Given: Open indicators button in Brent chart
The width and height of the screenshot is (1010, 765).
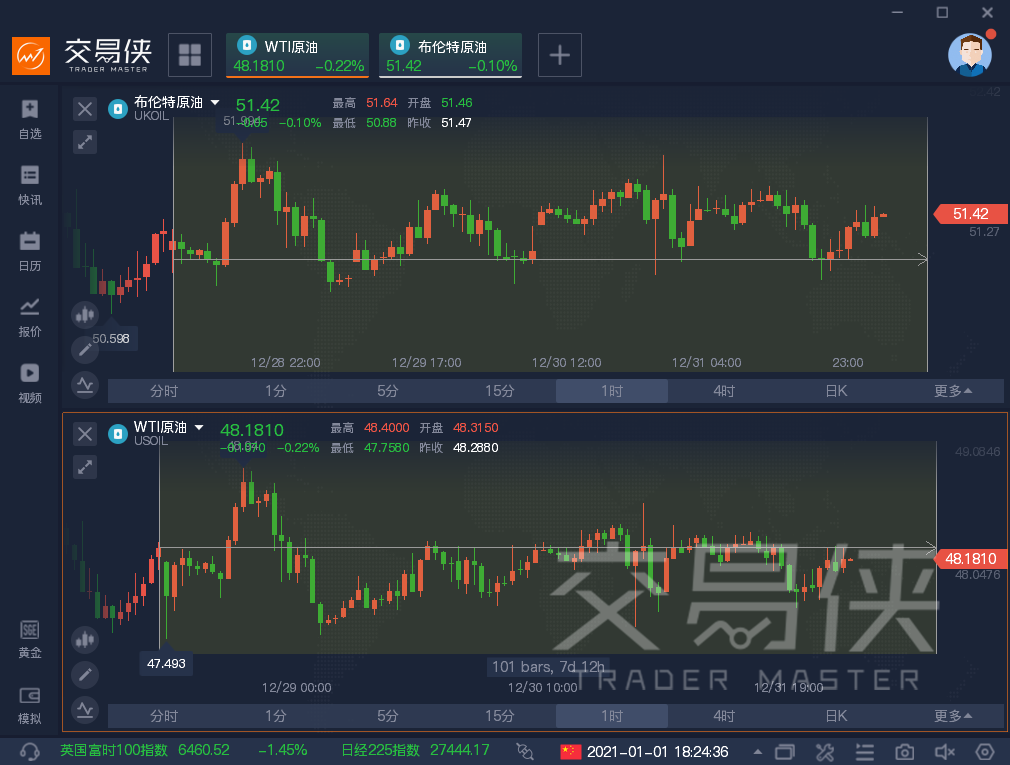Looking at the screenshot, I should point(85,385).
